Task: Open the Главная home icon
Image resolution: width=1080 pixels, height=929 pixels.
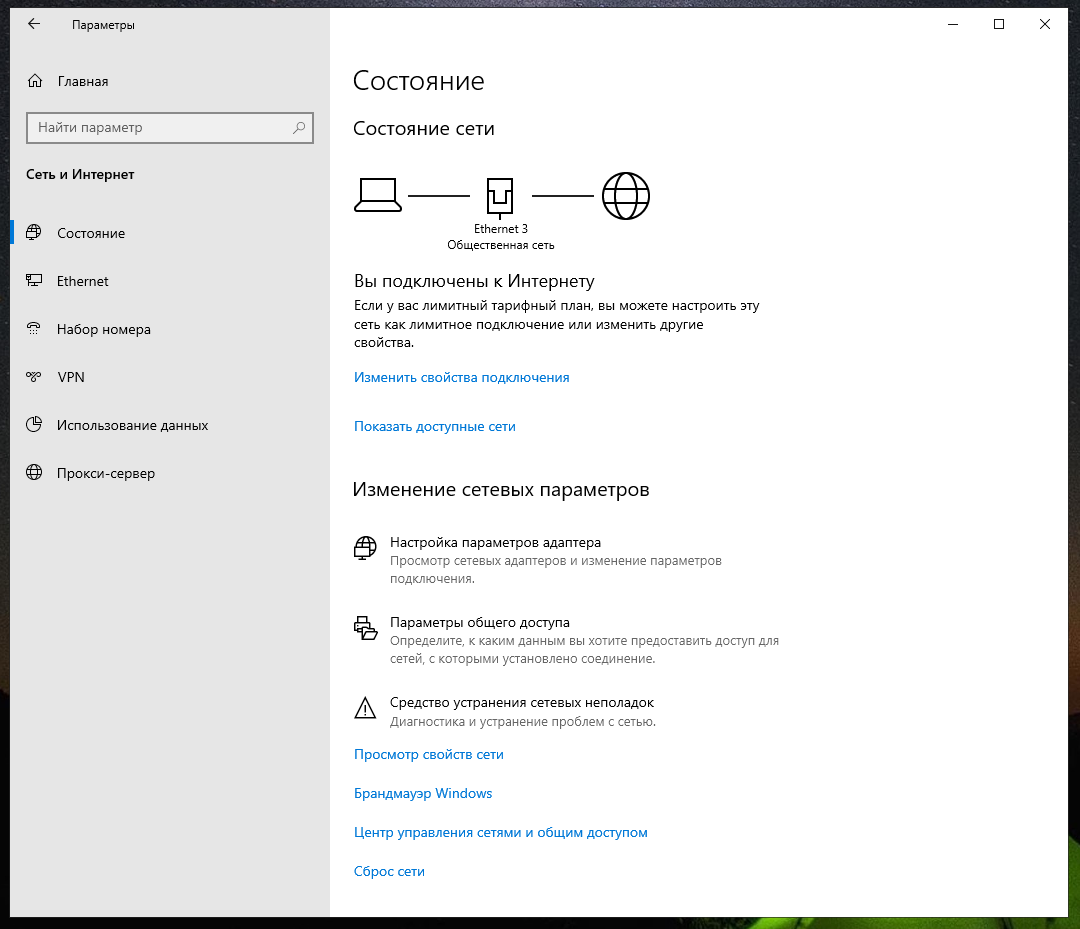Action: [34, 81]
